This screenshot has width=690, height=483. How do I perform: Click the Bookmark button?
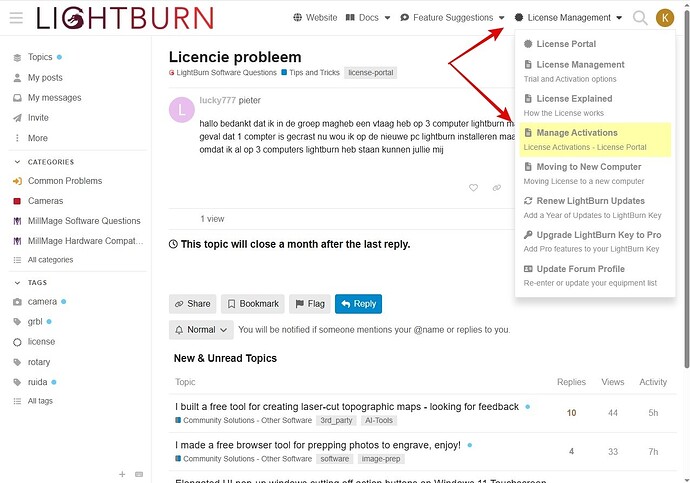tap(253, 304)
